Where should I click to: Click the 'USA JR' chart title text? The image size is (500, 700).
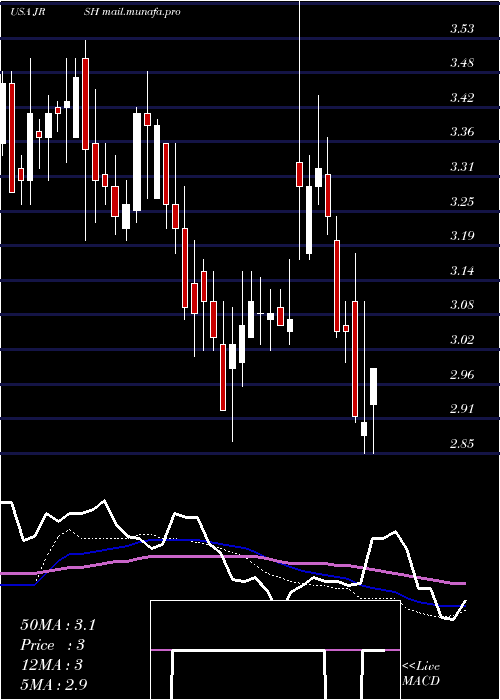[x=27, y=12]
